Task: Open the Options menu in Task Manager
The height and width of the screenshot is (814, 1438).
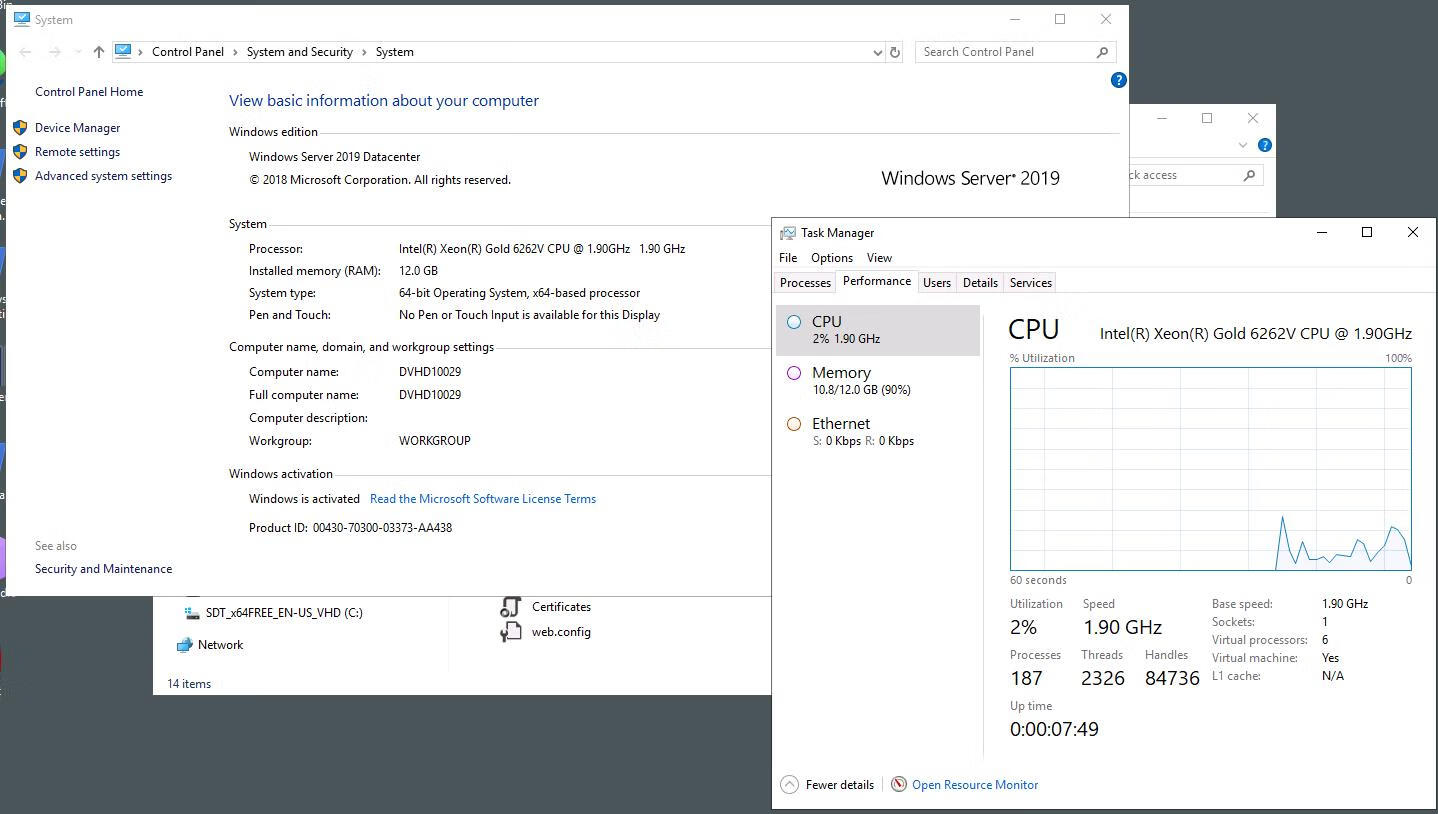Action: tap(831, 258)
